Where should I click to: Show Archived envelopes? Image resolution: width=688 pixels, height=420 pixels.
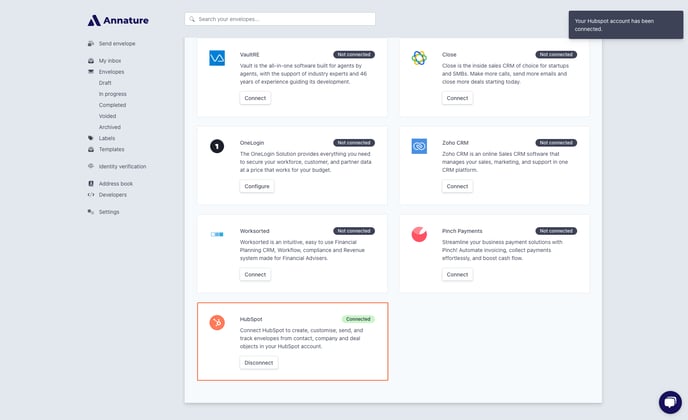[110, 127]
